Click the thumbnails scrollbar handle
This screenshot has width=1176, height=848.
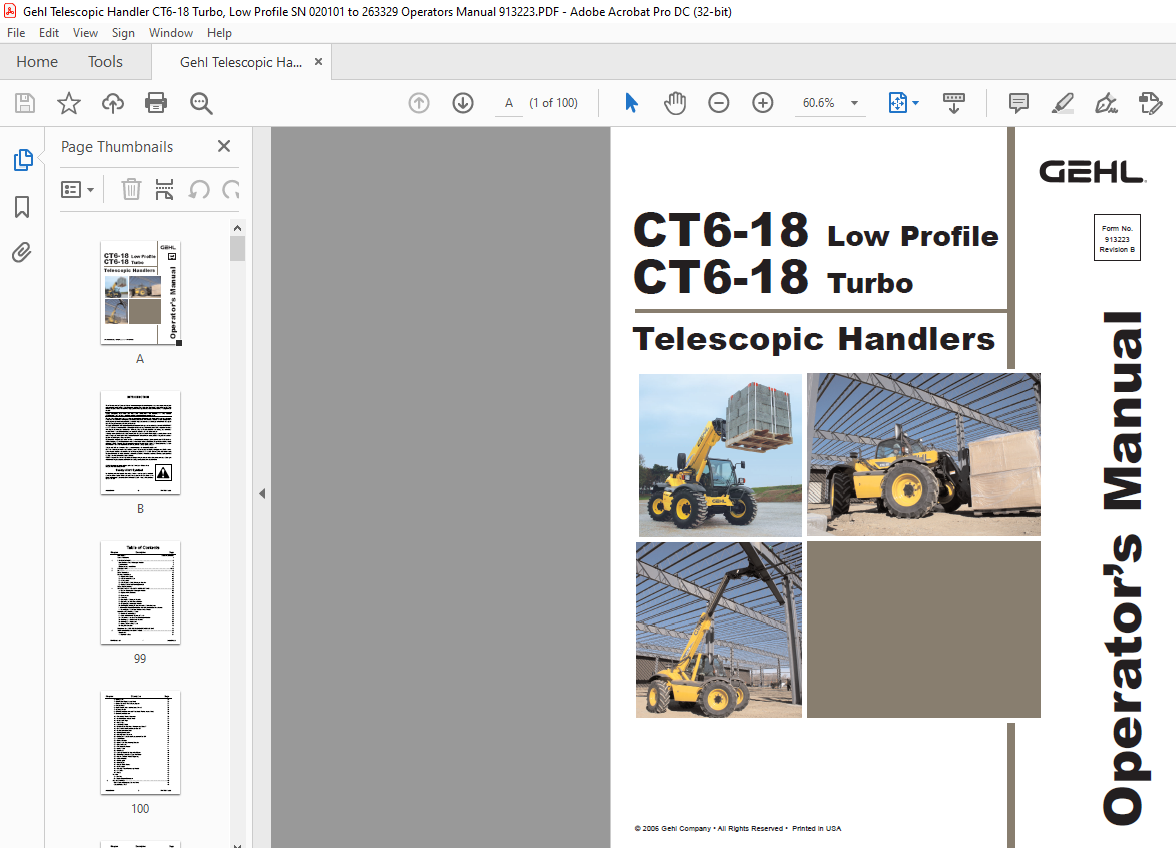[237, 249]
